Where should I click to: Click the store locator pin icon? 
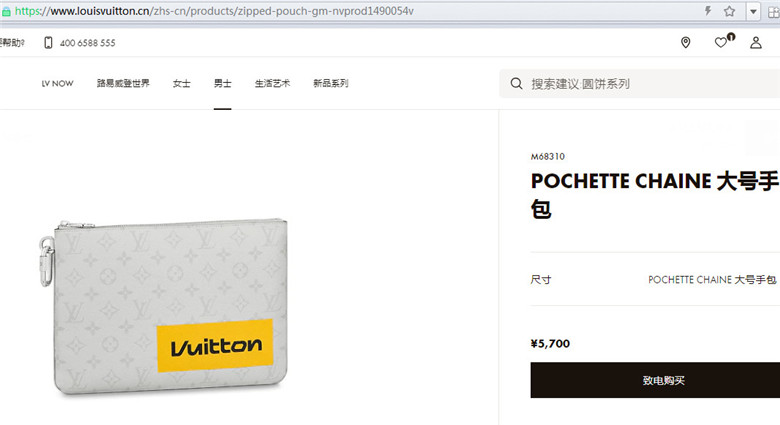point(685,43)
